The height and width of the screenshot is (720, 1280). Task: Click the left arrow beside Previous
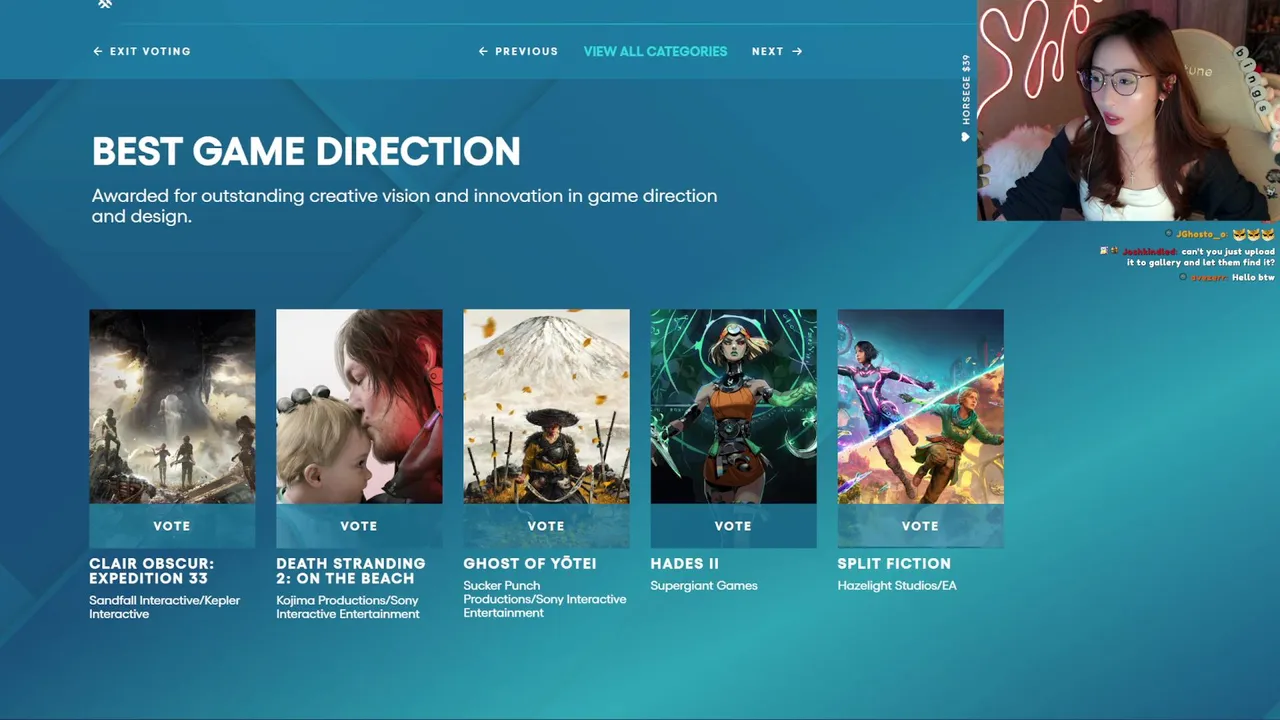click(x=483, y=51)
